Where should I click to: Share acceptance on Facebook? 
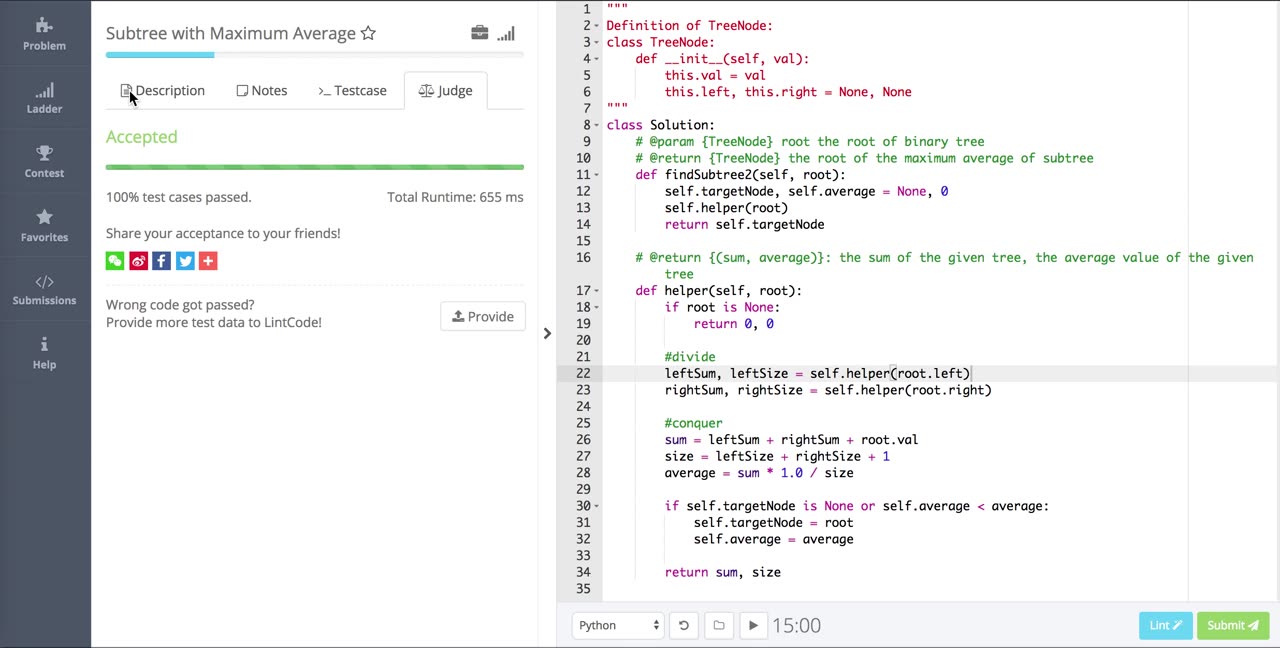[x=161, y=261]
